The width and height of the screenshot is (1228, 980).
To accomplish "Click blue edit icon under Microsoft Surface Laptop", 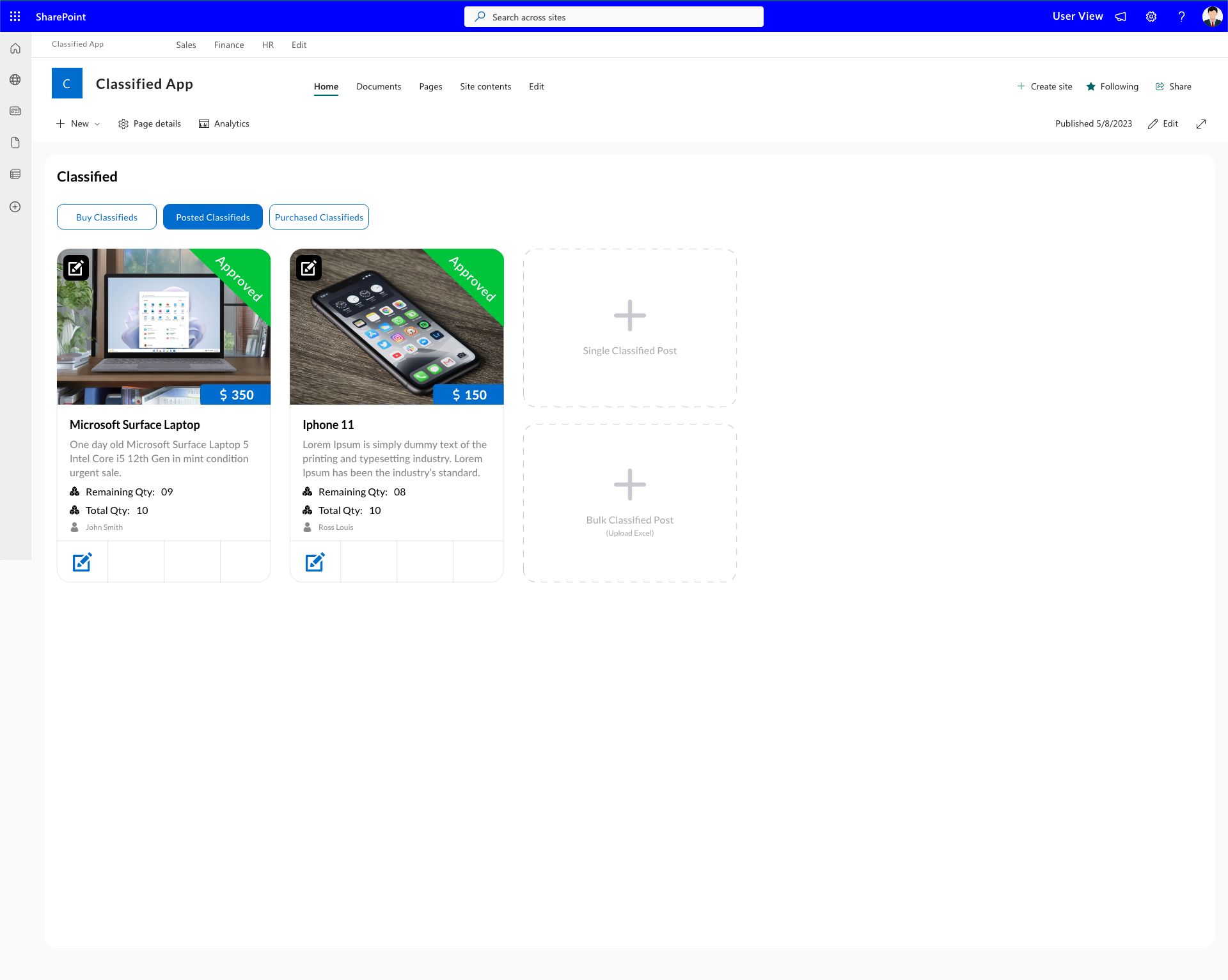I will click(x=83, y=562).
